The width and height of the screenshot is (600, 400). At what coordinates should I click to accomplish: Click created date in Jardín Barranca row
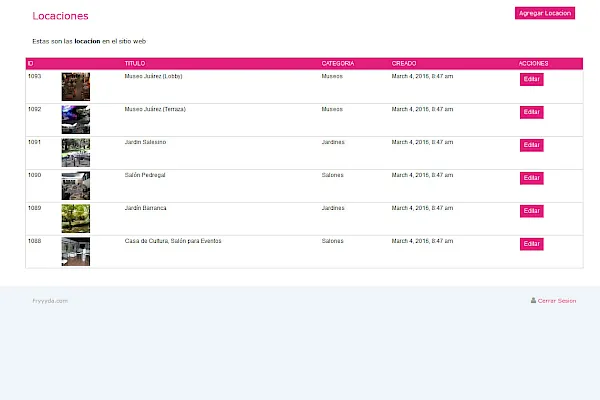[422, 208]
